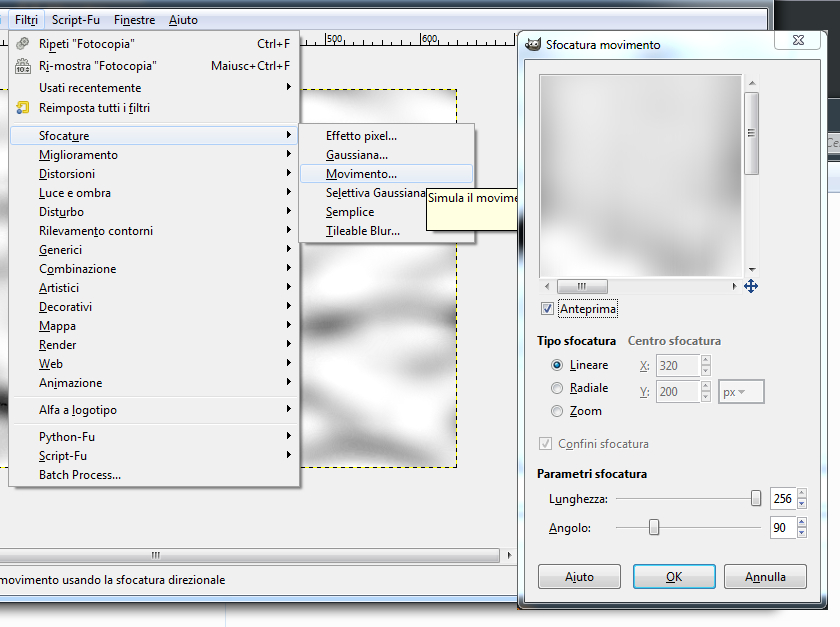The width and height of the screenshot is (840, 627).
Task: Select the Radiale blur type
Action: [x=557, y=388]
